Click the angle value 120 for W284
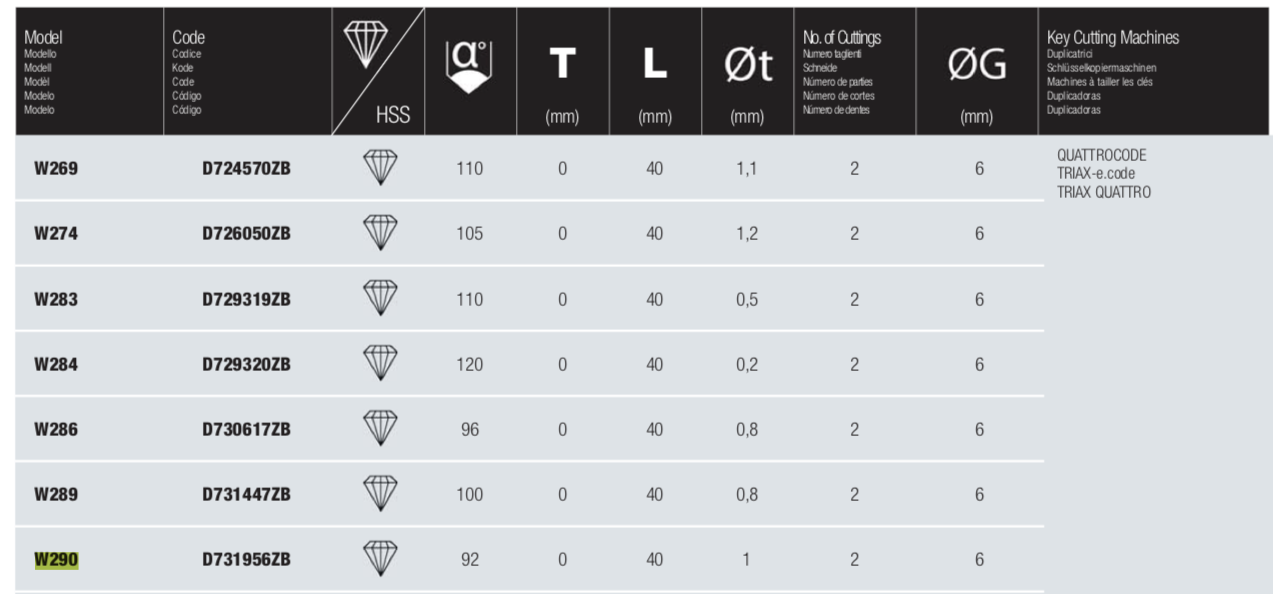This screenshot has height=594, width=1273. coord(469,364)
